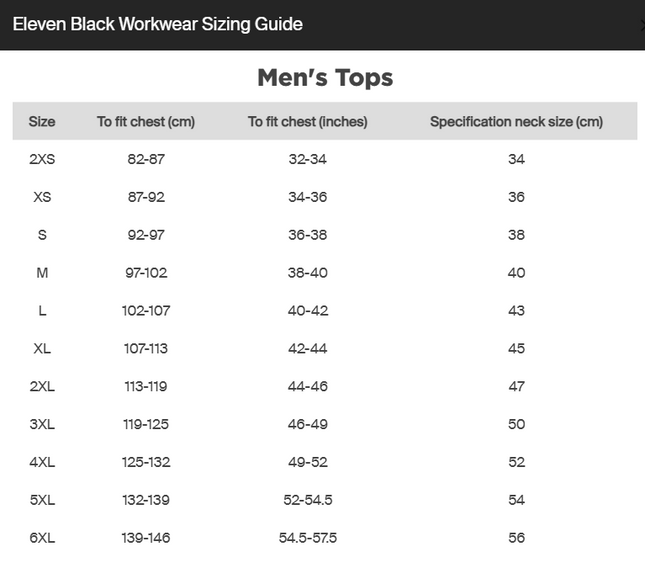
Task: Click the Men's Tops heading
Action: coord(325,77)
